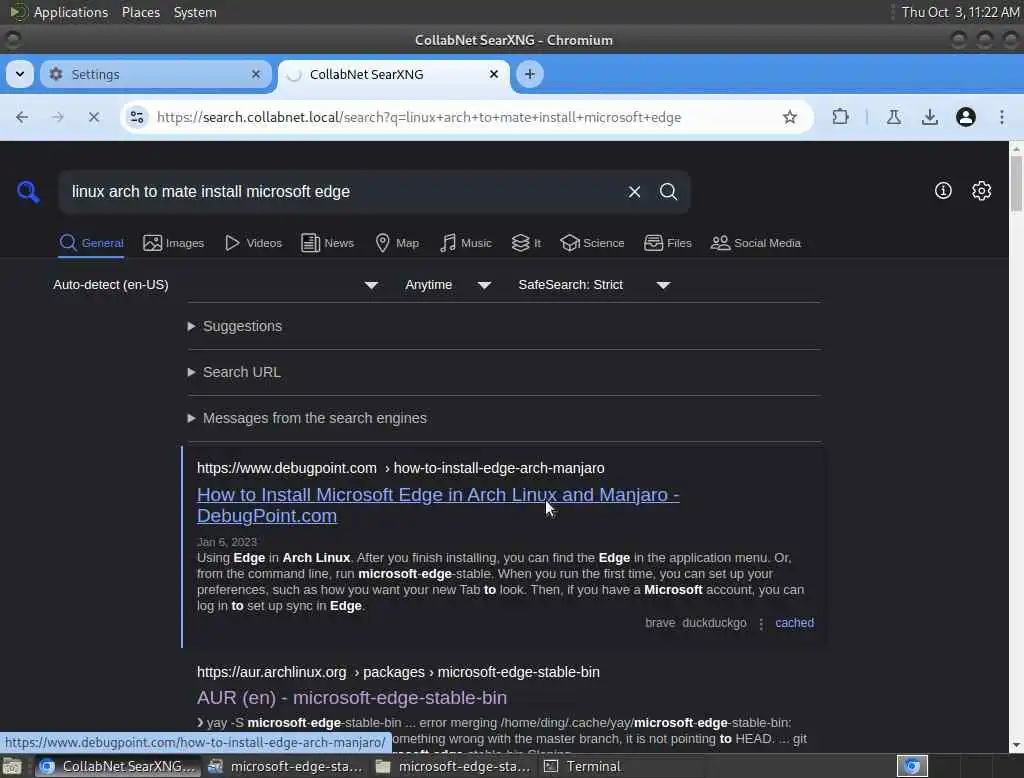Switch to CollabNet SearXNG taskbar window
The image size is (1024, 778).
click(117, 766)
